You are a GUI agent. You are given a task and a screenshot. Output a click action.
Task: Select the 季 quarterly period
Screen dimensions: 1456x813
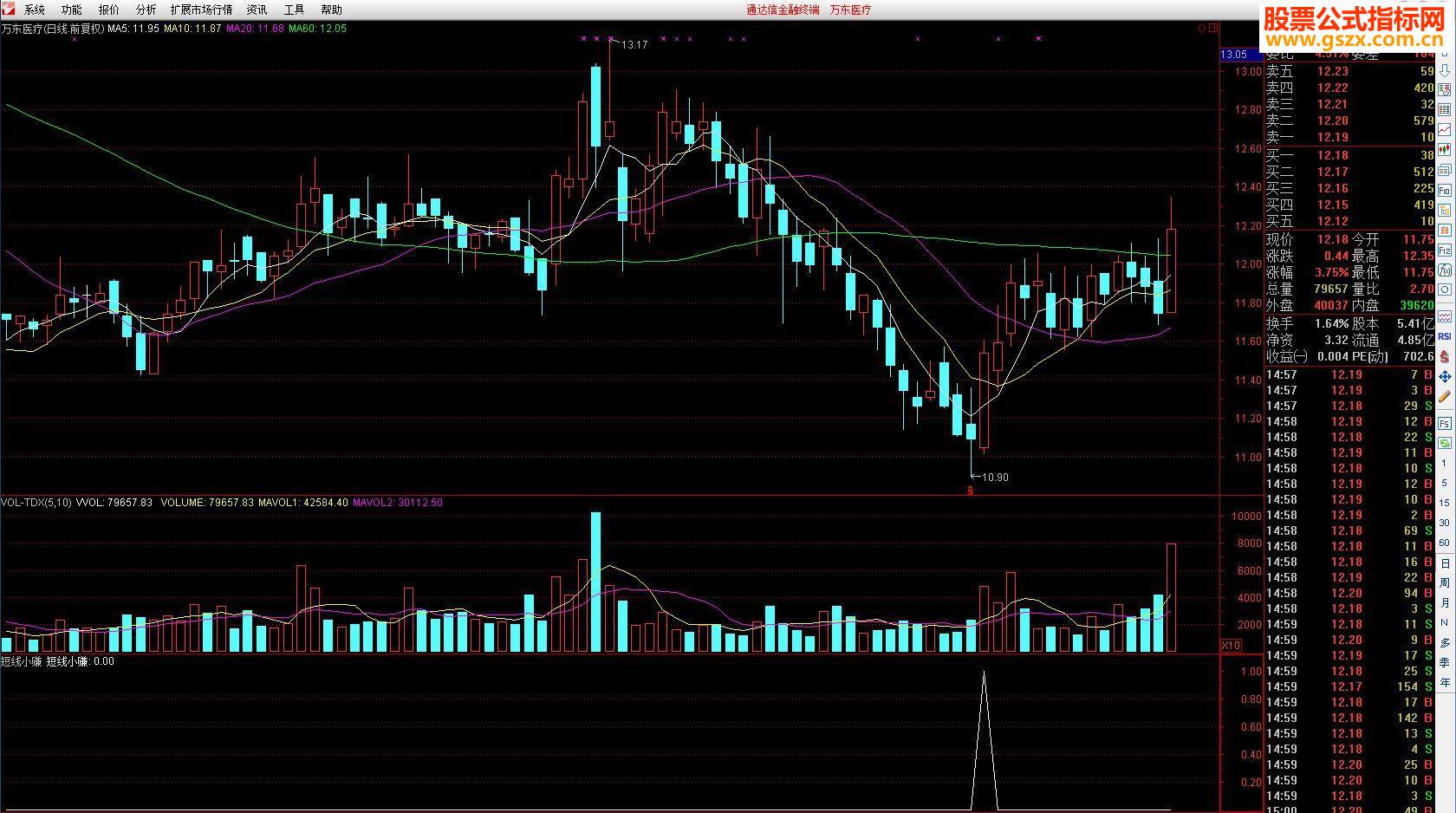[x=1445, y=662]
